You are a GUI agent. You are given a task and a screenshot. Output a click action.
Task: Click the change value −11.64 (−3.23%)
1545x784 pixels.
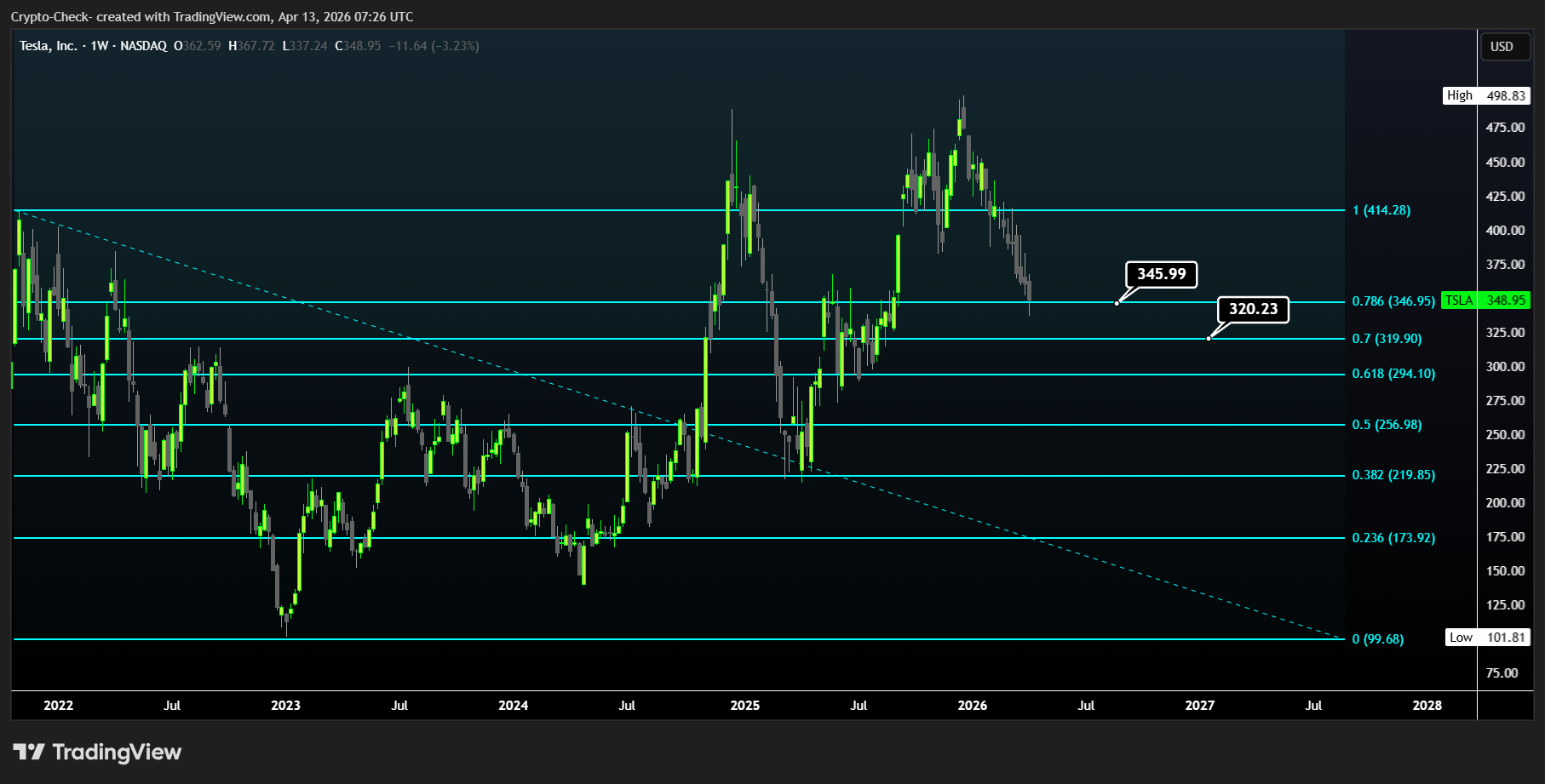click(x=434, y=46)
